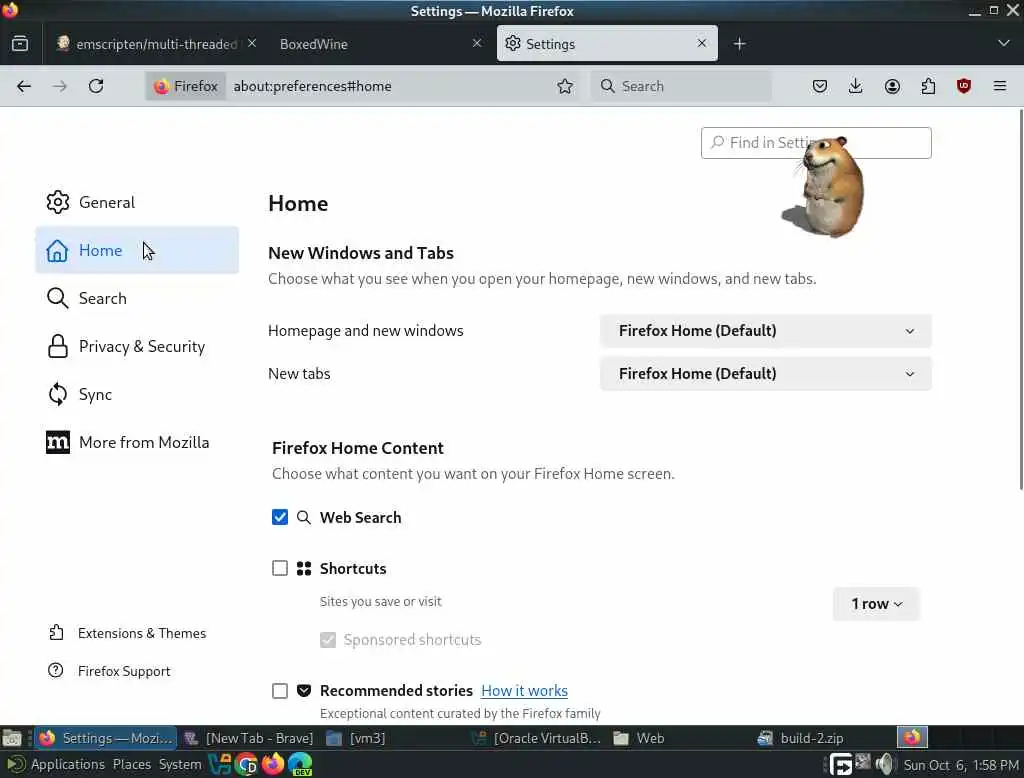Expand the list all tabs chevron

click(x=1004, y=44)
